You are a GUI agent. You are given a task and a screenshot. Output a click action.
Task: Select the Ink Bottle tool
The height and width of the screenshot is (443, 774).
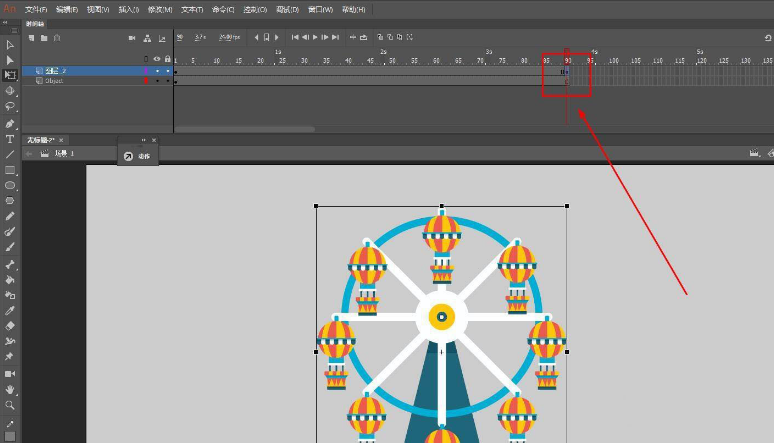click(10, 295)
